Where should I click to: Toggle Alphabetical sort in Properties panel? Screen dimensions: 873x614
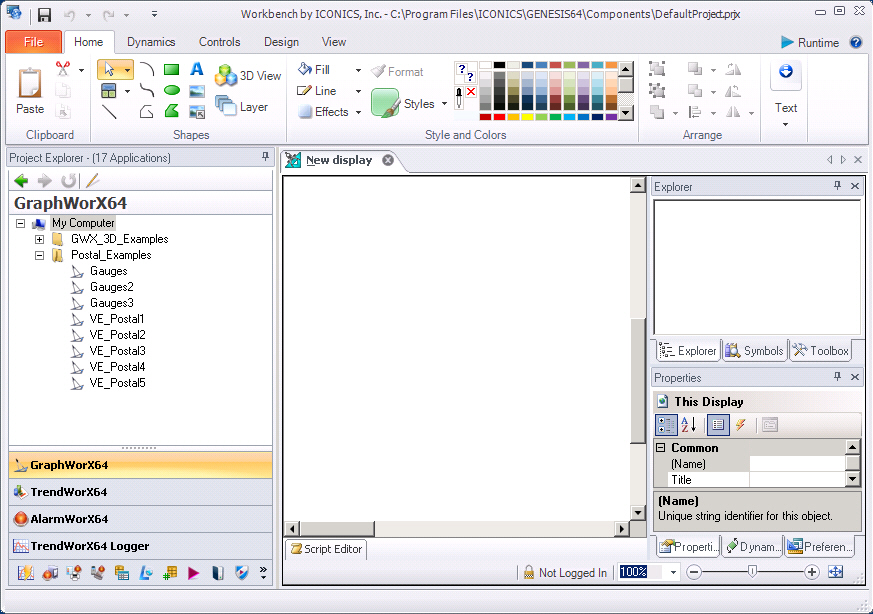[x=689, y=425]
